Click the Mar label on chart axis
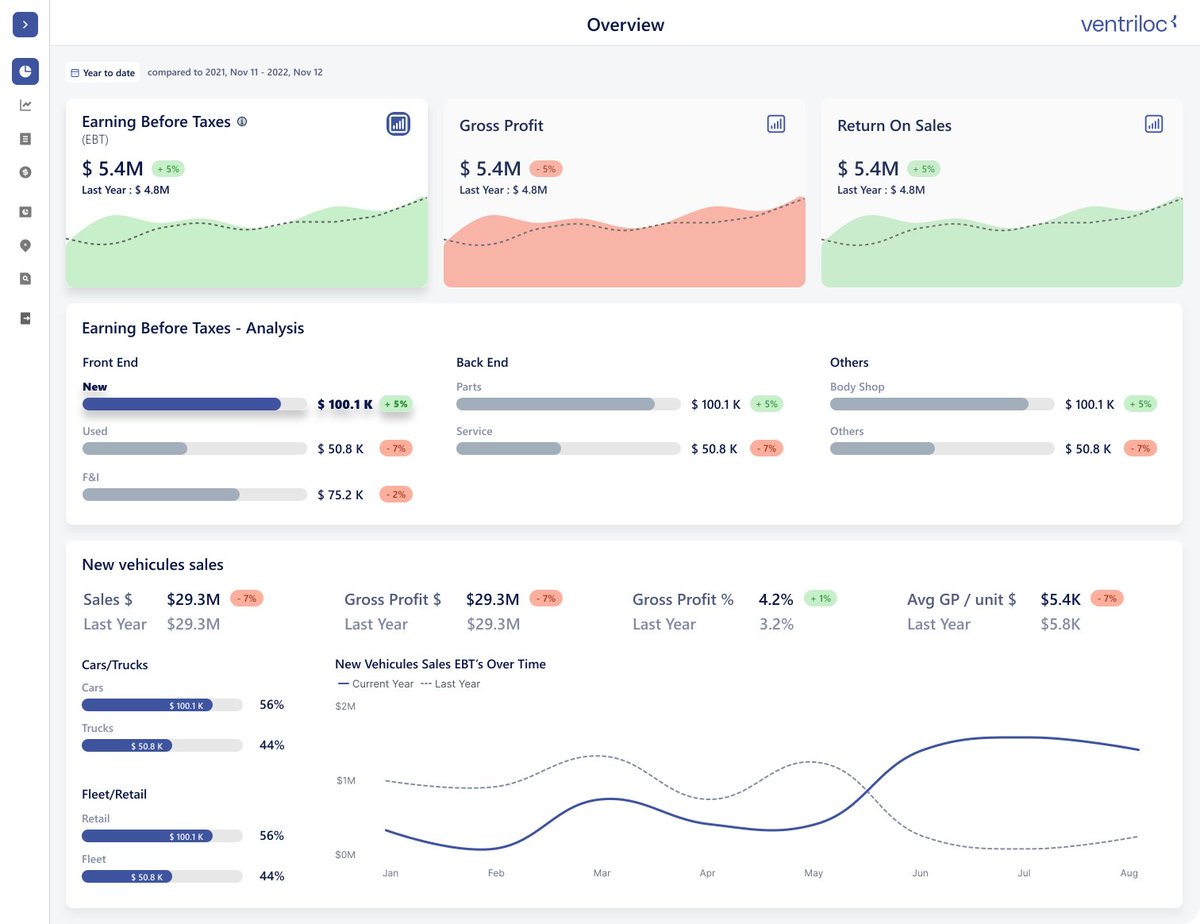Image resolution: width=1200 pixels, height=924 pixels. tap(601, 873)
